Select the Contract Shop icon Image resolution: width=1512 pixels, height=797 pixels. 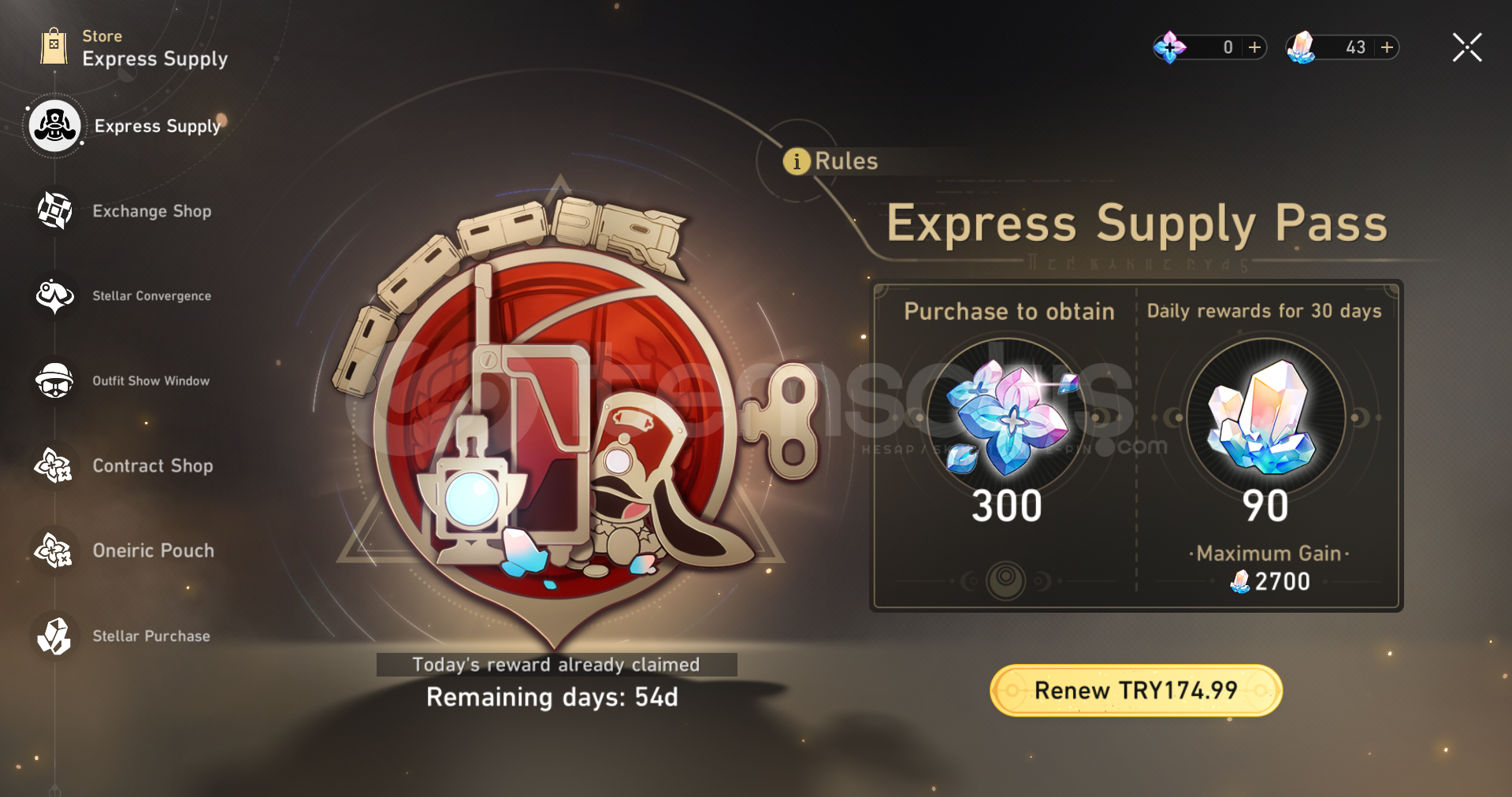(x=54, y=465)
